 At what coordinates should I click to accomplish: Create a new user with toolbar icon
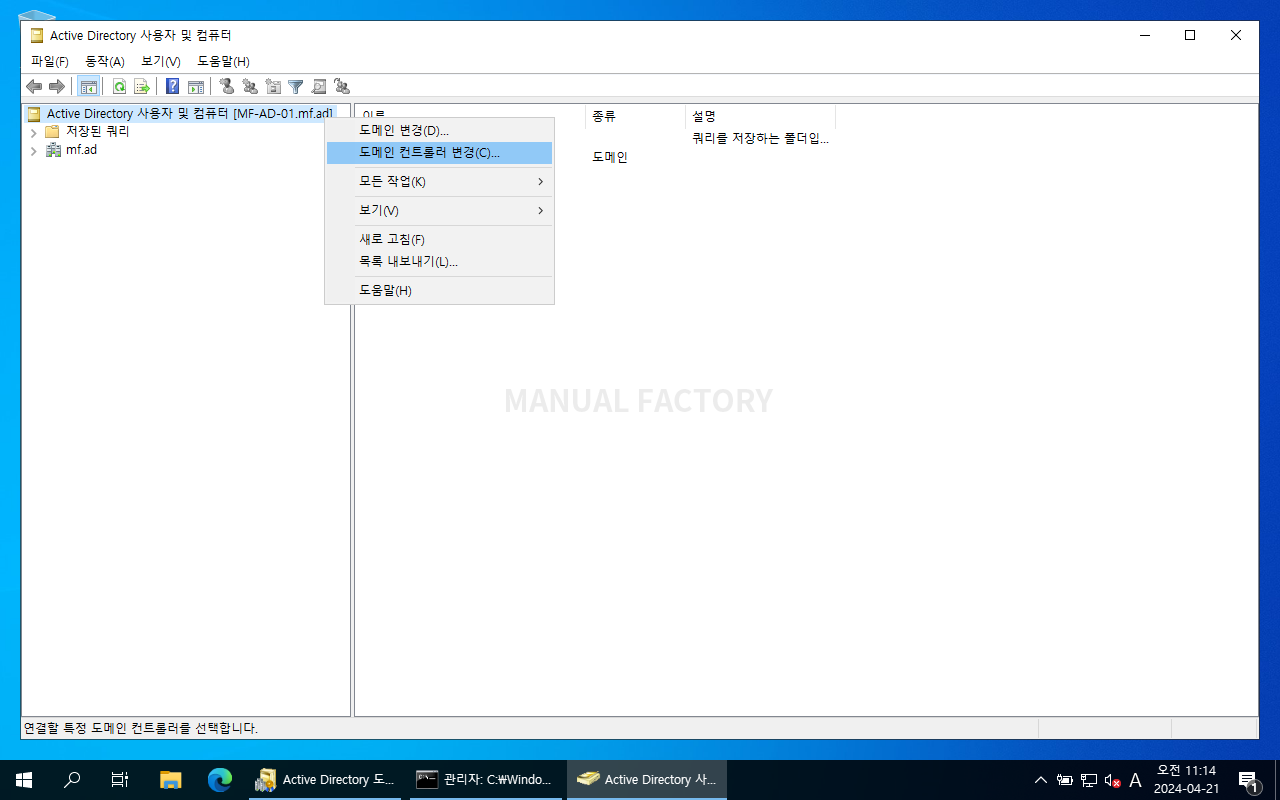pyautogui.click(x=227, y=87)
